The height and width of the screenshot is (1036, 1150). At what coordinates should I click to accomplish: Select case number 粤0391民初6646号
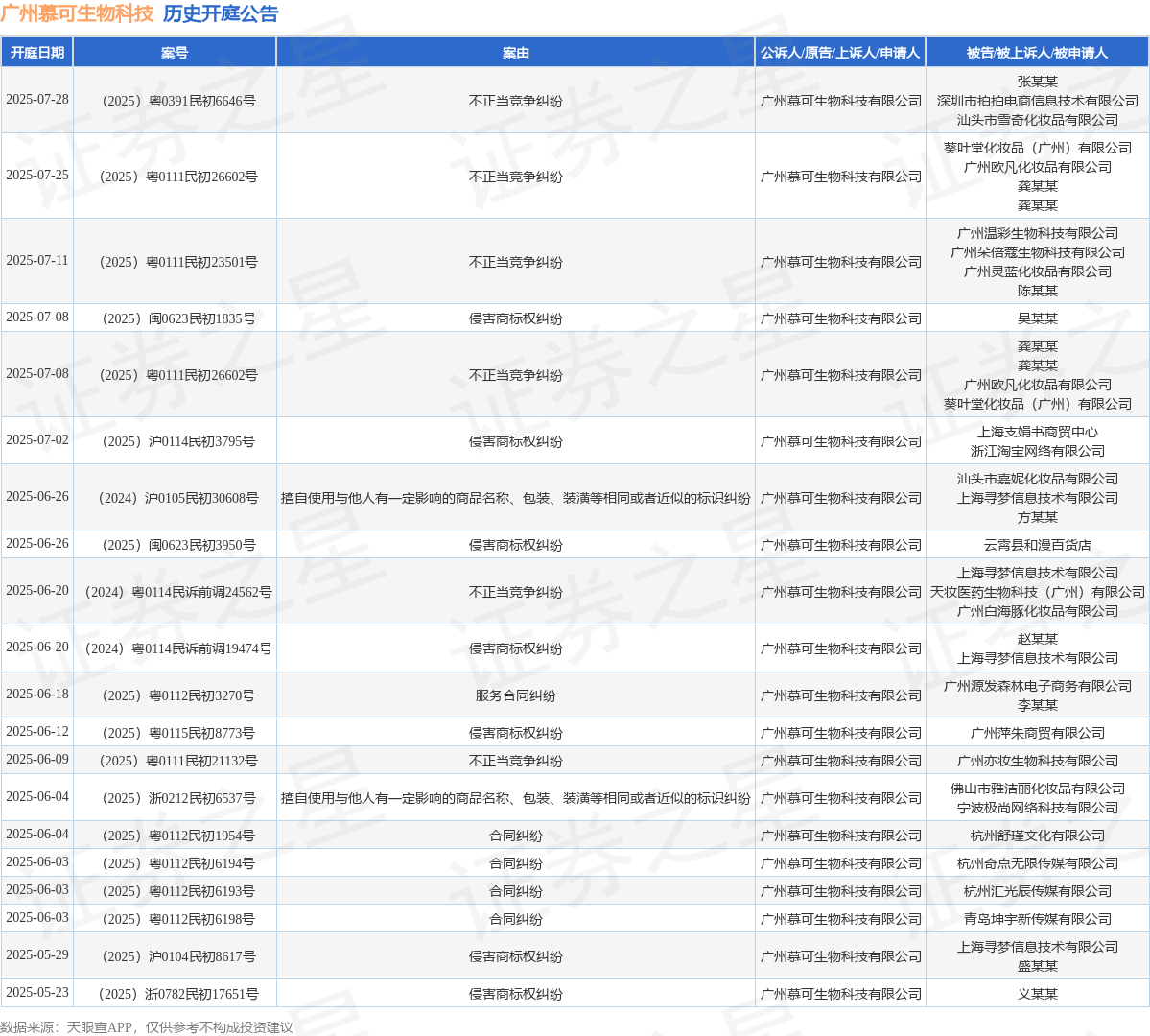(x=175, y=102)
